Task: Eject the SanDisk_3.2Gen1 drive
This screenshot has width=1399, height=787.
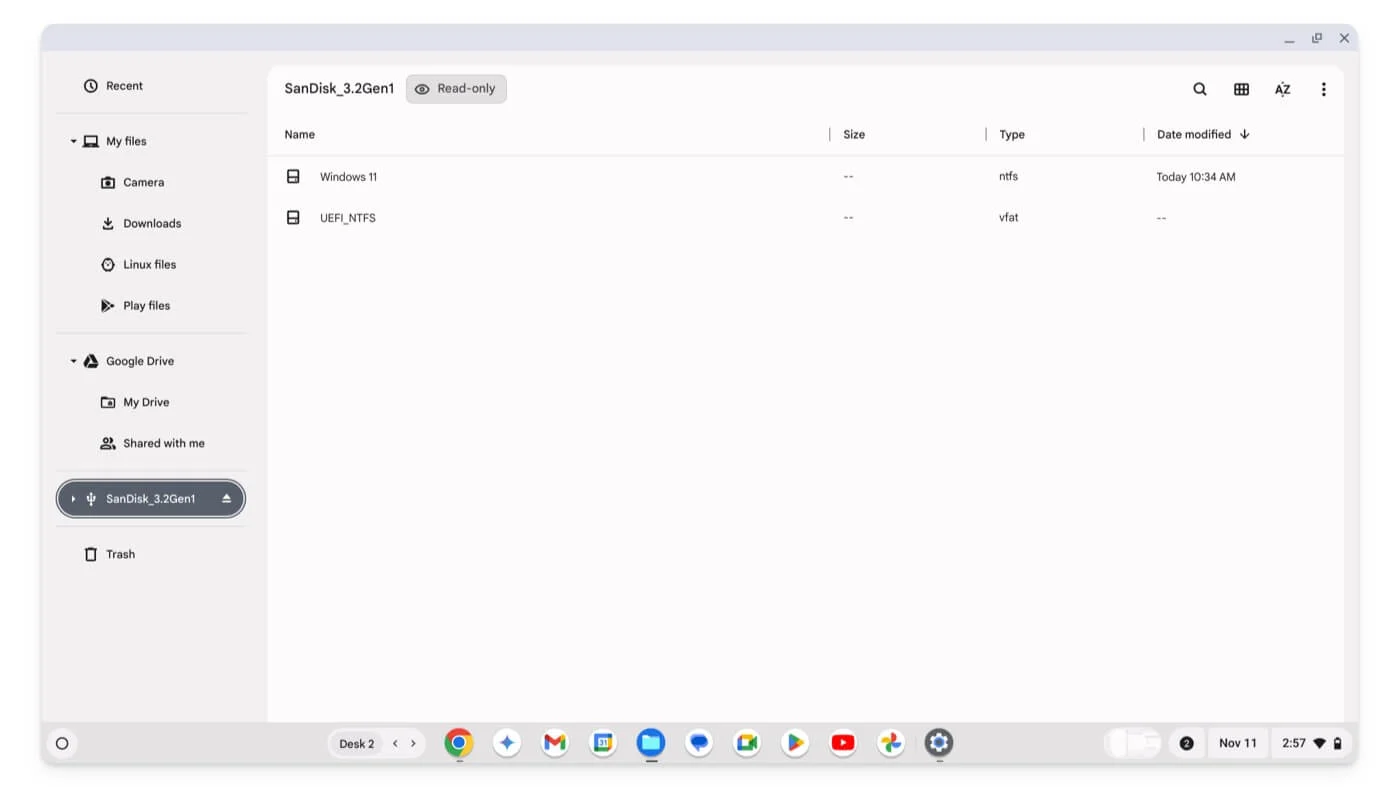Action: tap(226, 499)
